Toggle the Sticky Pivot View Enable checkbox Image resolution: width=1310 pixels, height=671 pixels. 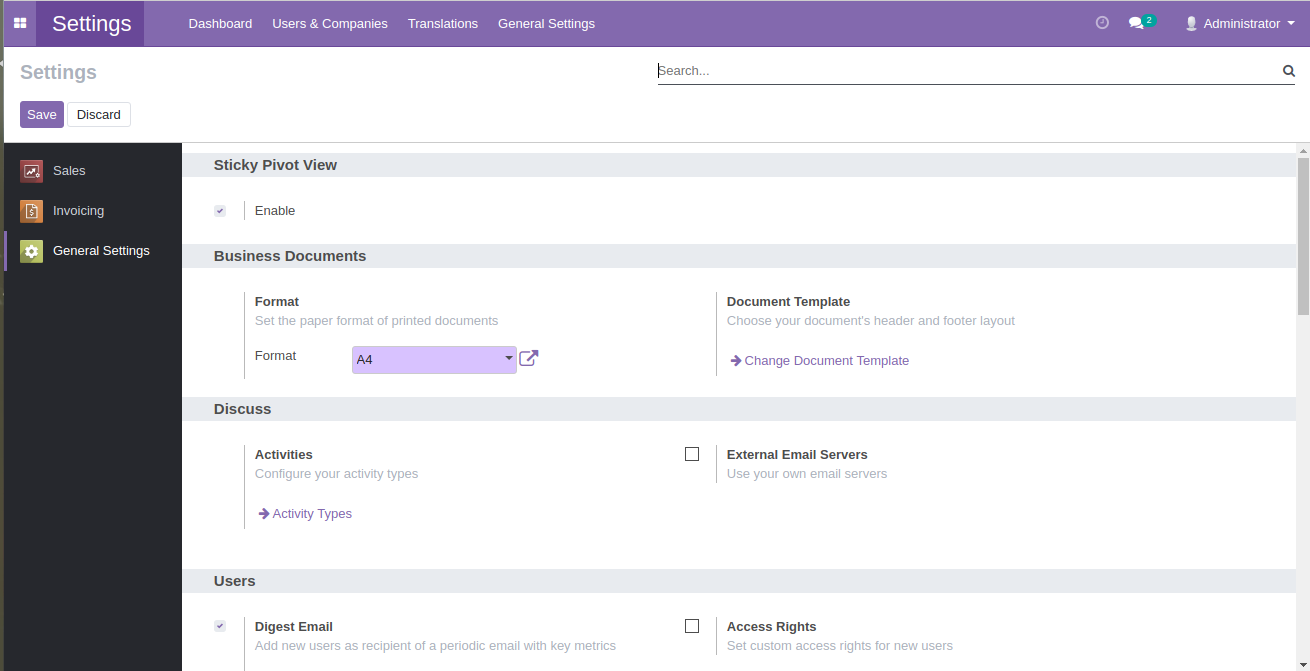click(x=220, y=211)
